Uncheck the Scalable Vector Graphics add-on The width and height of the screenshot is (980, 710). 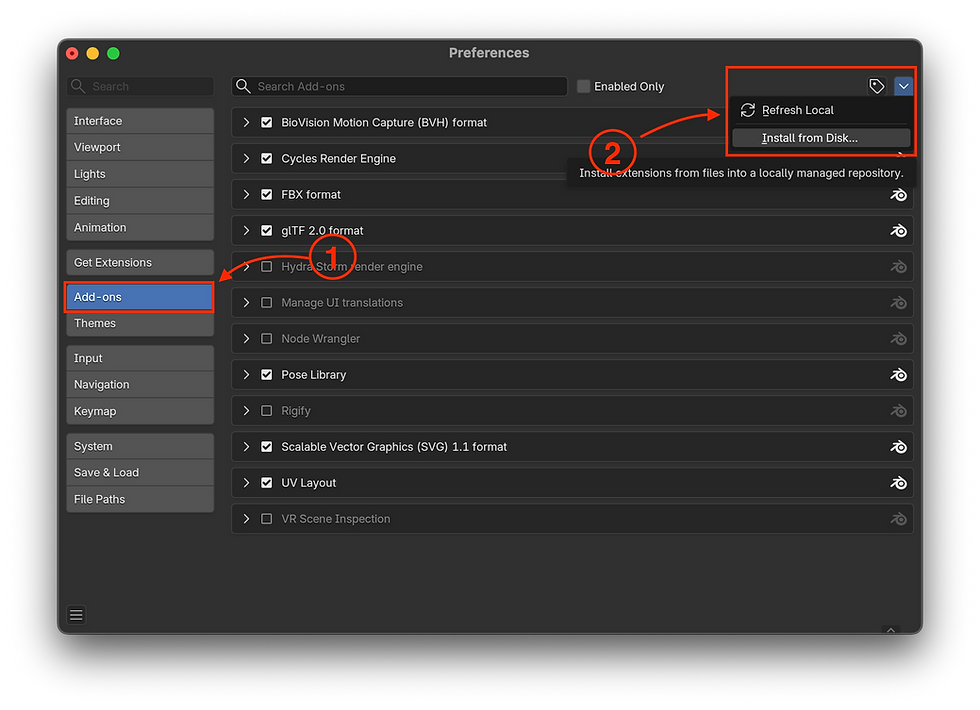point(267,447)
